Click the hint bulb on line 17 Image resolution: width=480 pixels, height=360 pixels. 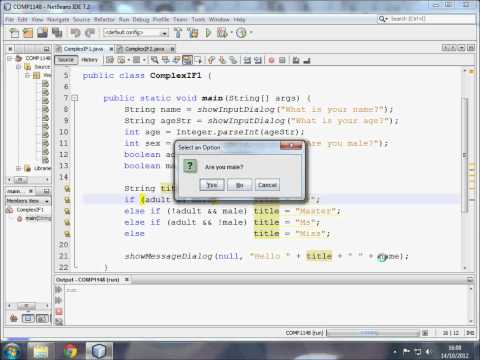pyautogui.click(x=67, y=211)
